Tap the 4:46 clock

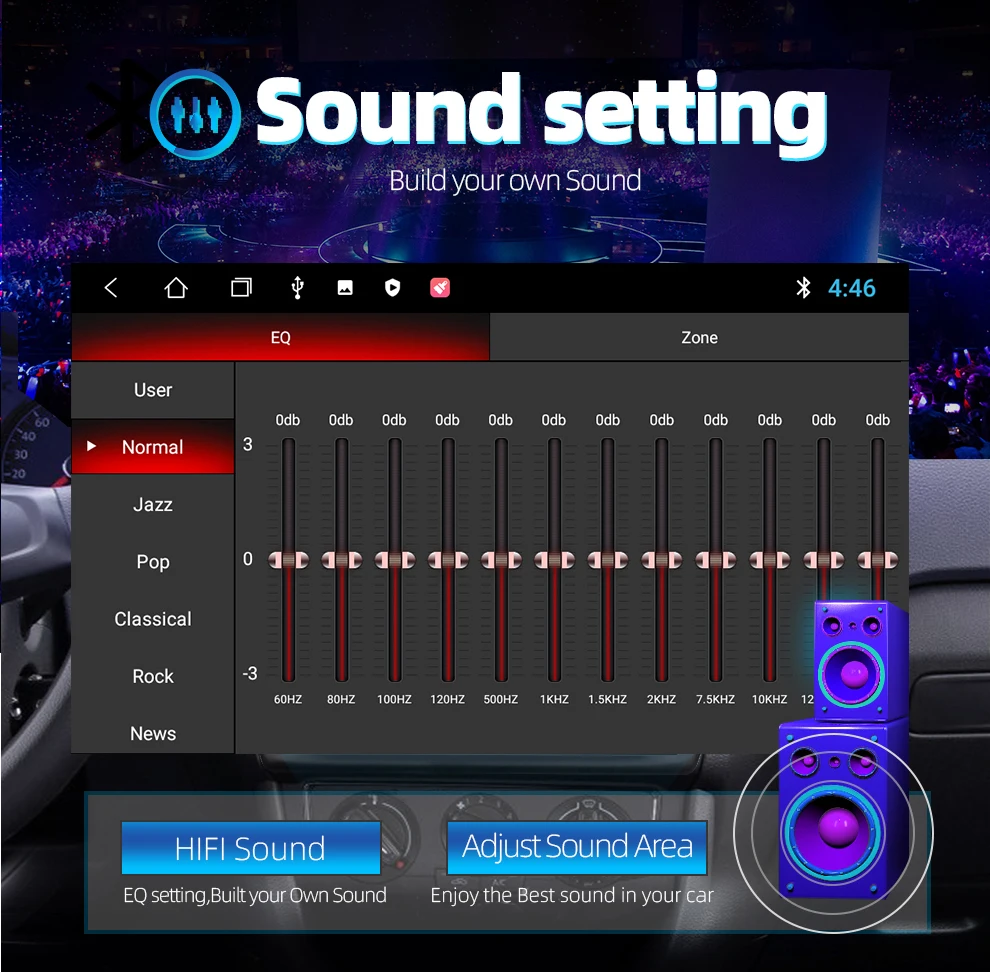tap(852, 289)
